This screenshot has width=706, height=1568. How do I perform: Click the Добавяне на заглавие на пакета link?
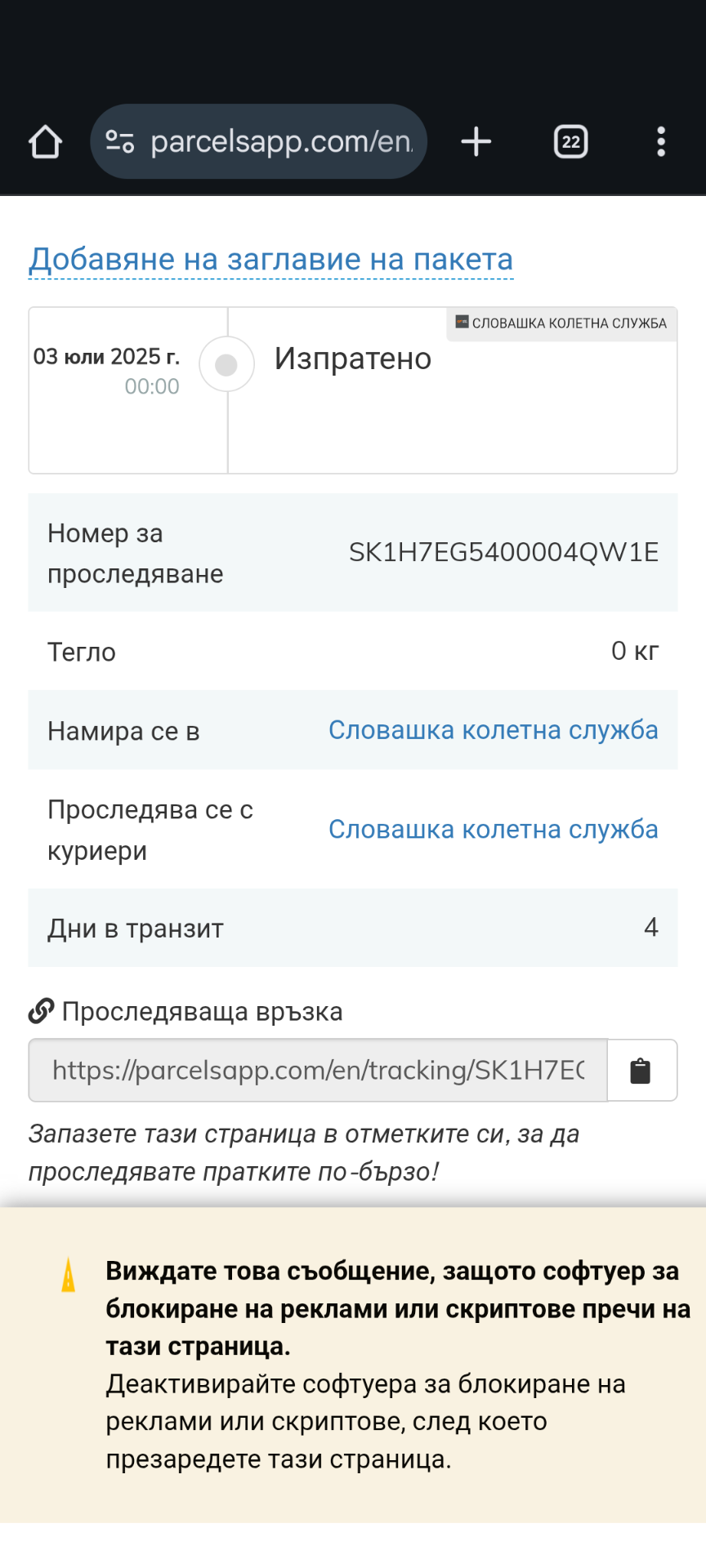pyautogui.click(x=270, y=259)
